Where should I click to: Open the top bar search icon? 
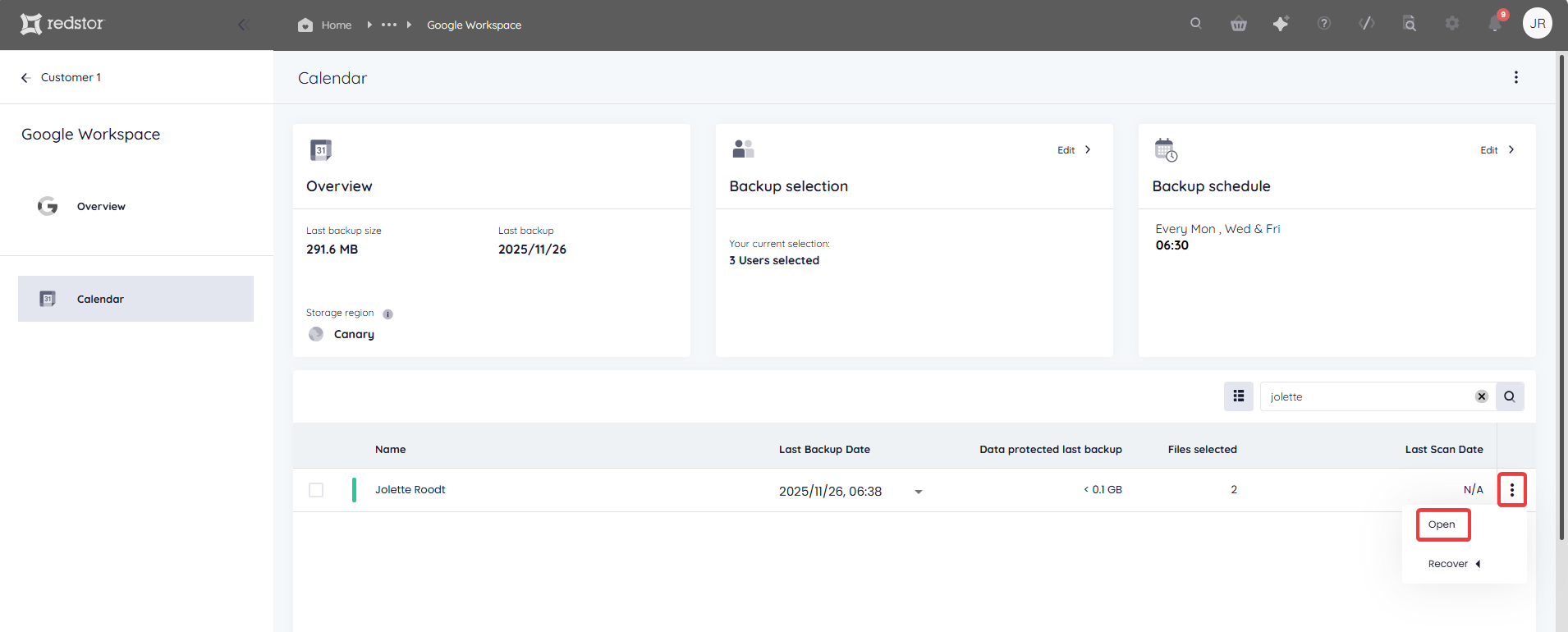tap(1196, 24)
